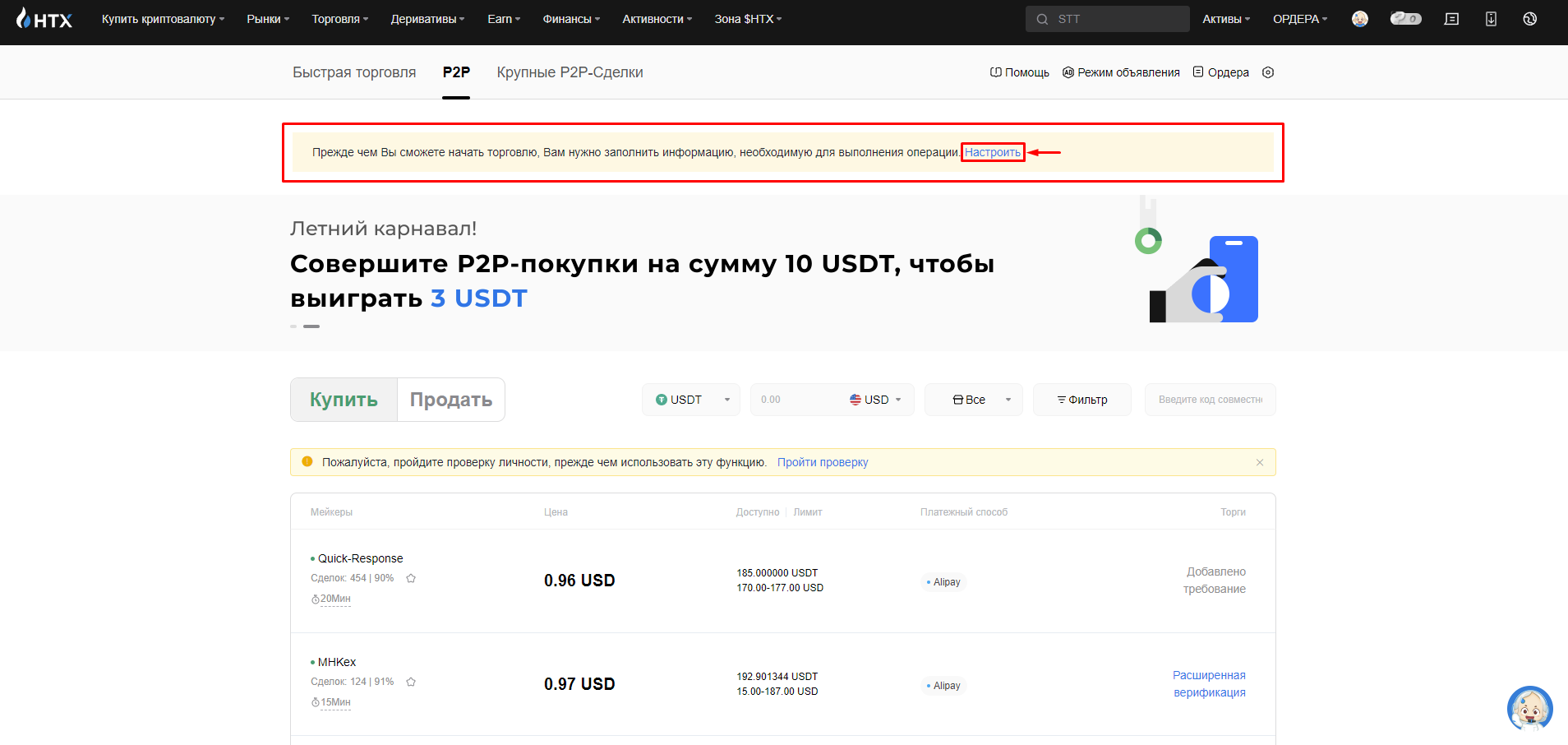Open the messages notification icon in header
This screenshot has width=1568, height=745.
[1451, 19]
